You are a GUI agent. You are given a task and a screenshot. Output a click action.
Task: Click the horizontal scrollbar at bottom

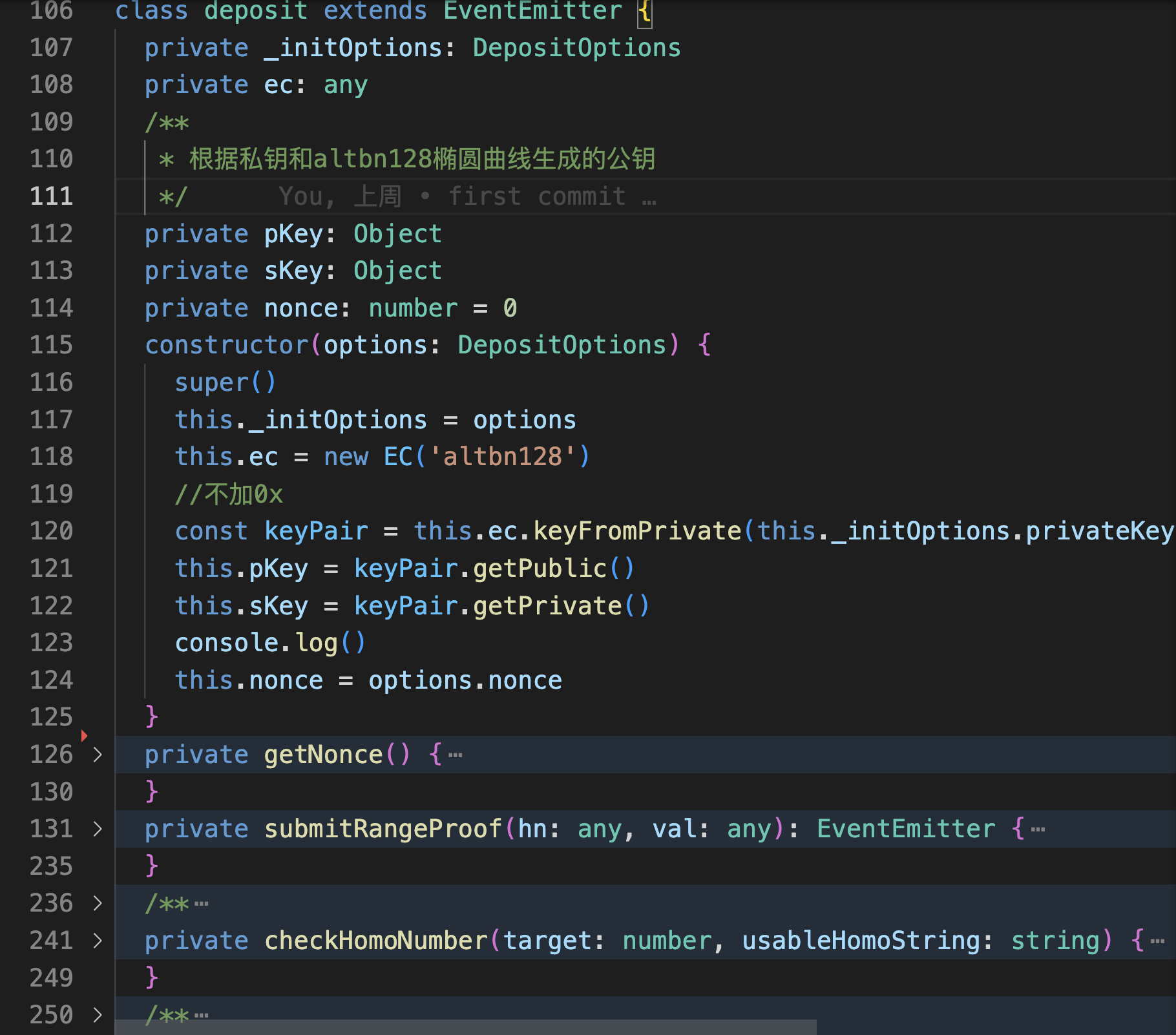(466, 1027)
